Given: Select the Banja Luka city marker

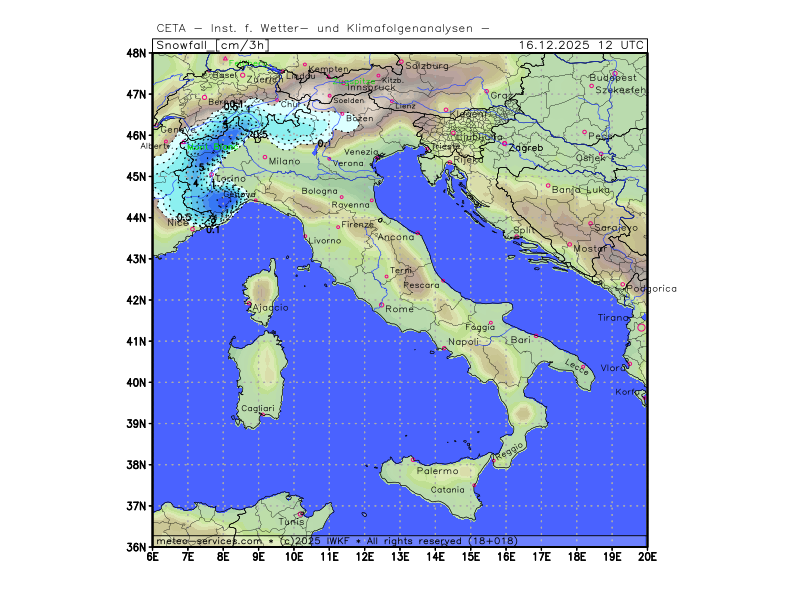Looking at the screenshot, I should point(548,185).
